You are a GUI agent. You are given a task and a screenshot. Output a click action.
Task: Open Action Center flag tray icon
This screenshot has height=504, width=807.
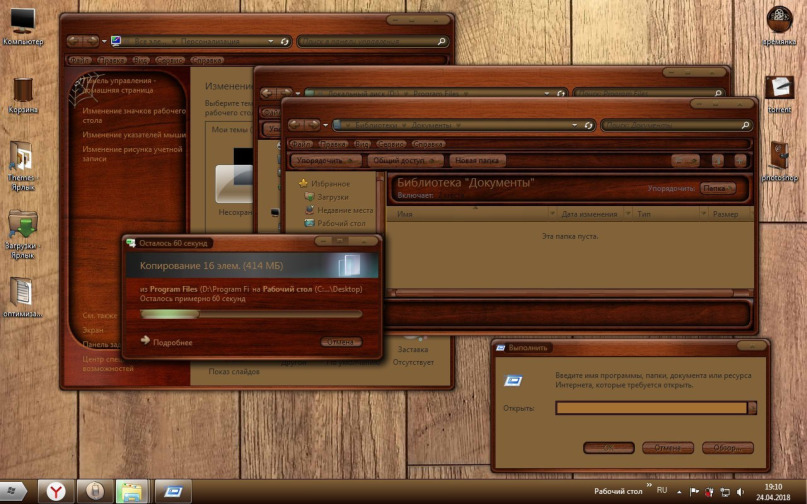(694, 492)
